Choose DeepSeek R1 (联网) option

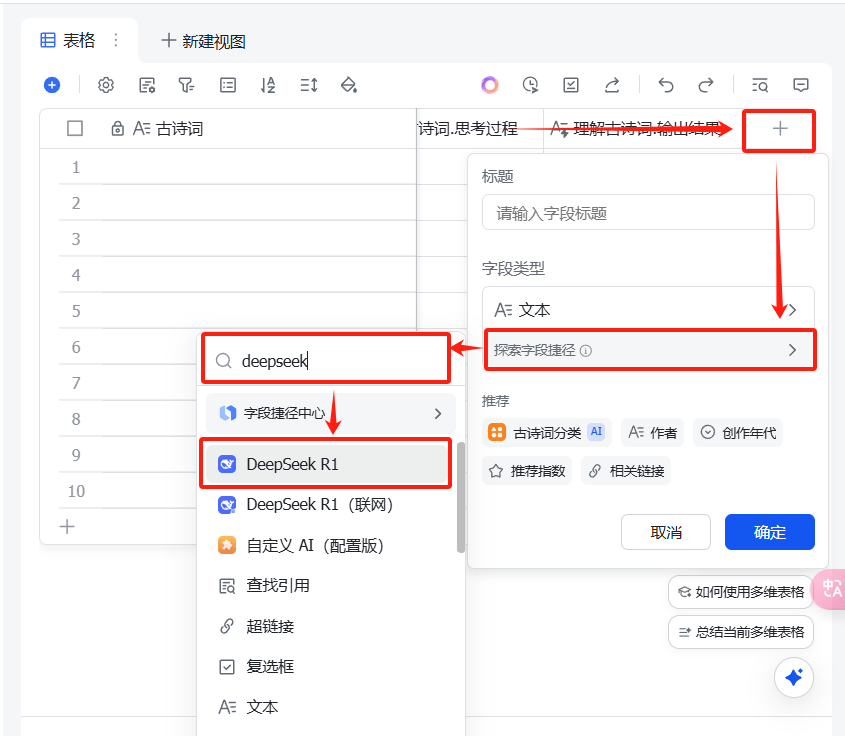325,505
